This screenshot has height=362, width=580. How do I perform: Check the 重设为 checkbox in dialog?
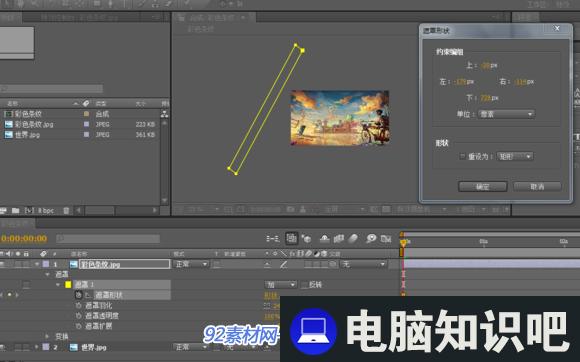tap(462, 156)
